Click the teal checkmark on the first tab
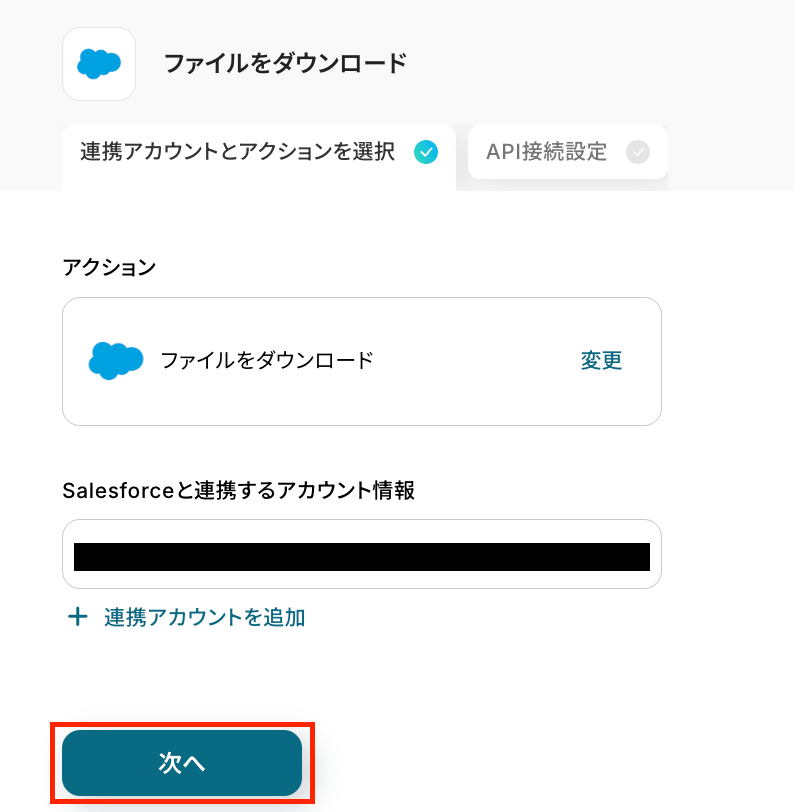Screen dimensions: 794x812 coord(426,152)
